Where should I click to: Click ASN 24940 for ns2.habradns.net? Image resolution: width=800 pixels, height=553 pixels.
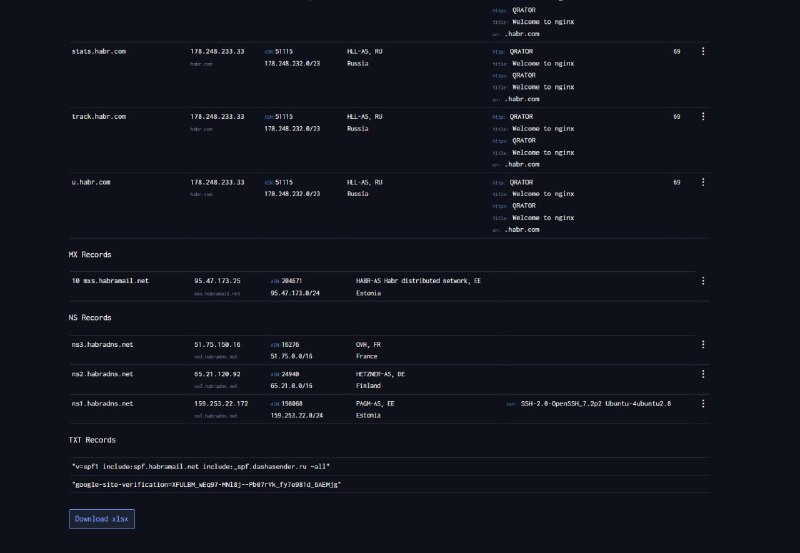[x=290, y=374]
